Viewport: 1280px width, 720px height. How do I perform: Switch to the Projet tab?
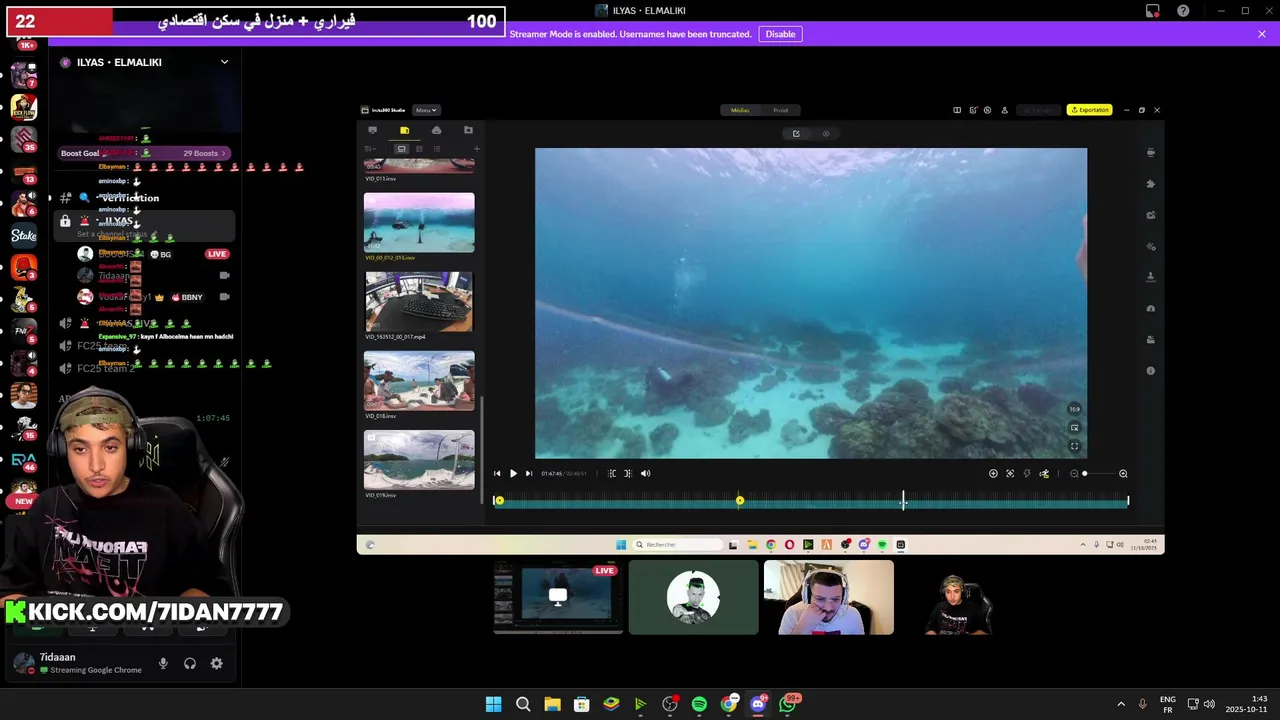click(781, 110)
